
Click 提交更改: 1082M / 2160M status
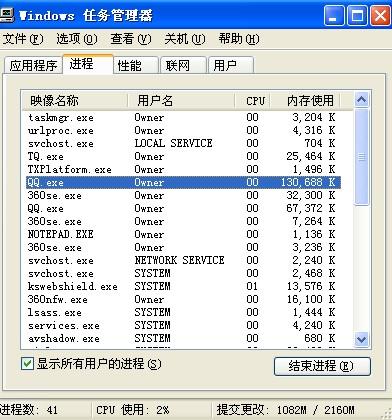286,410
